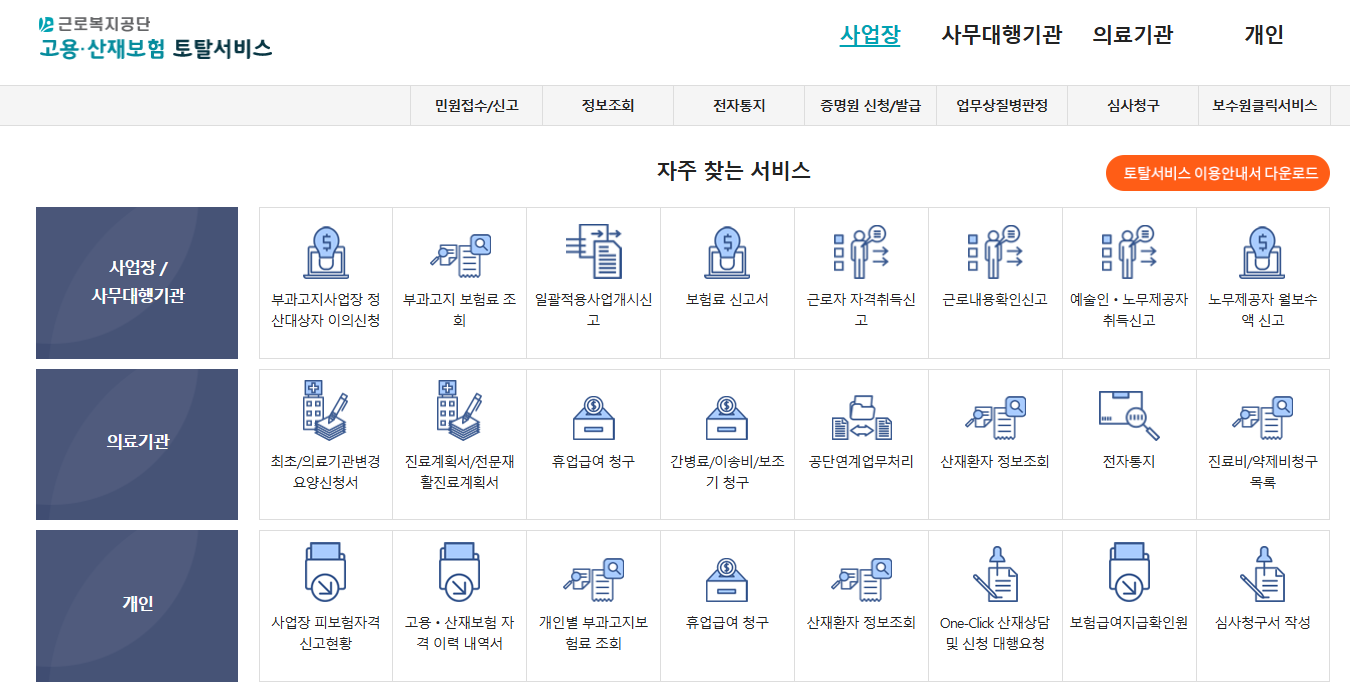Download the 토탈서비스 이용안내서
Viewport: 1350px width, 696px height.
(x=1215, y=172)
